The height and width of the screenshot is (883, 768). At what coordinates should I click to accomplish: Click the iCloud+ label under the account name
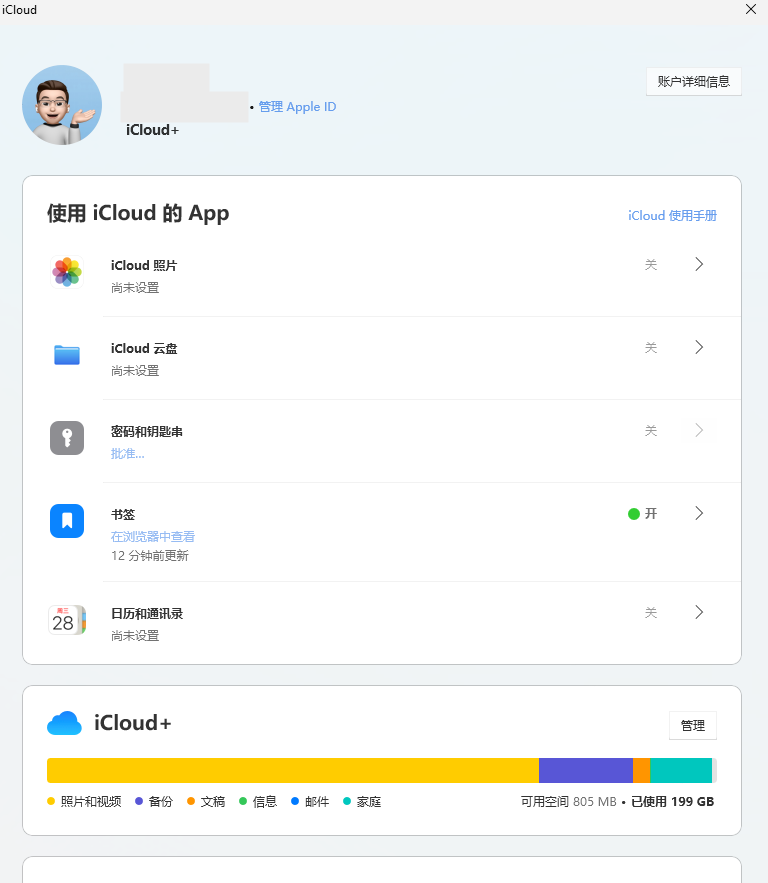click(152, 130)
